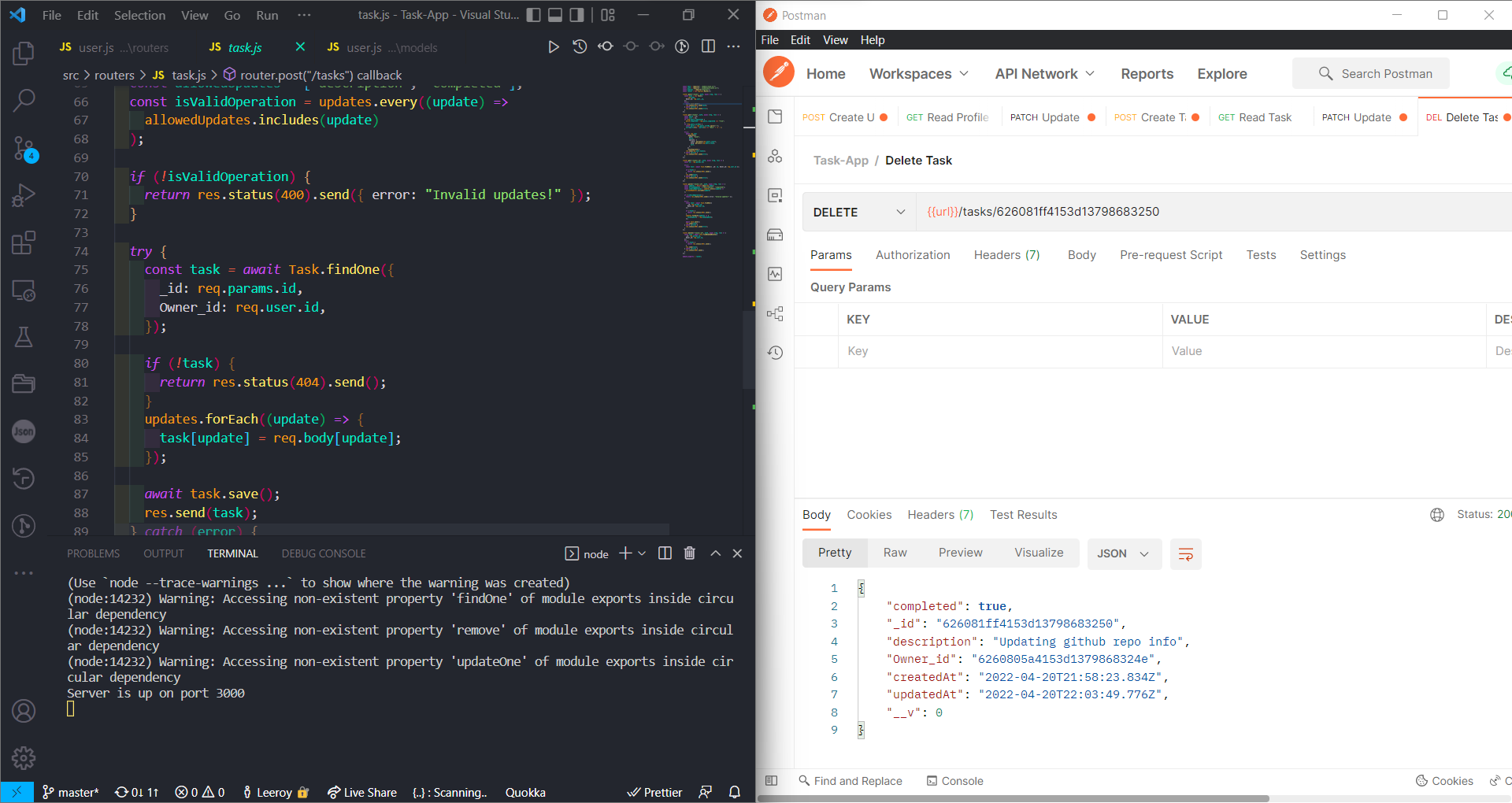The image size is (1512, 803).
Task: Switch to the Pre-request Script tab
Action: pos(1171,254)
